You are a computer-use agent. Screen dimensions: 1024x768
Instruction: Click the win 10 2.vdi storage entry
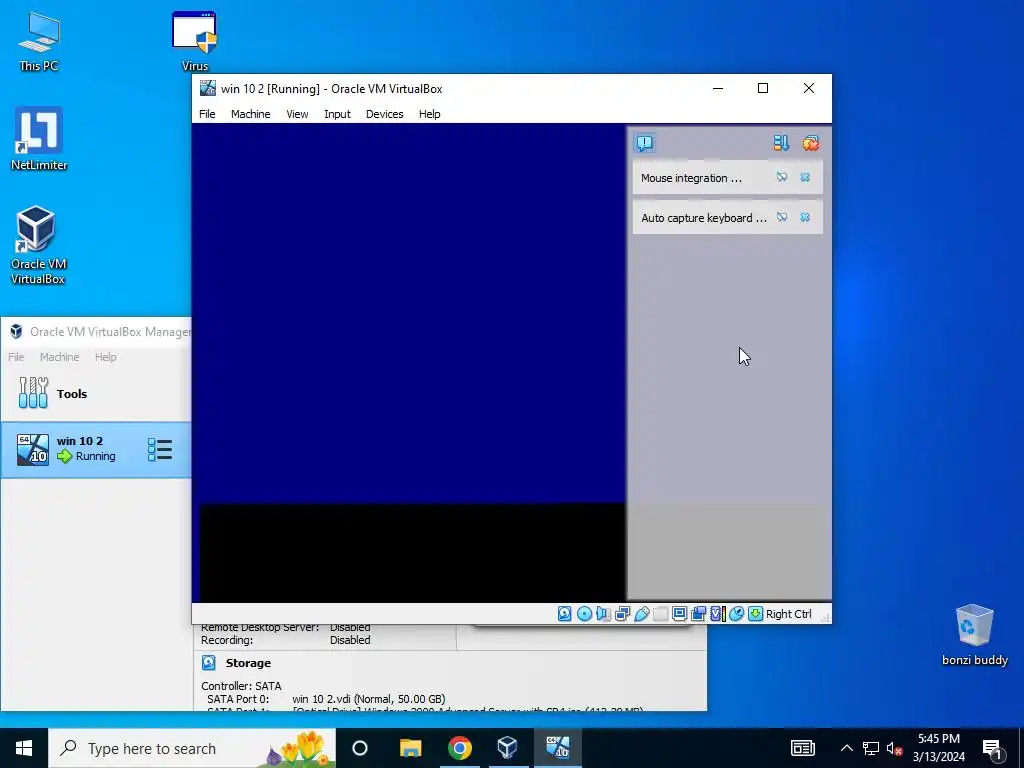(368, 699)
